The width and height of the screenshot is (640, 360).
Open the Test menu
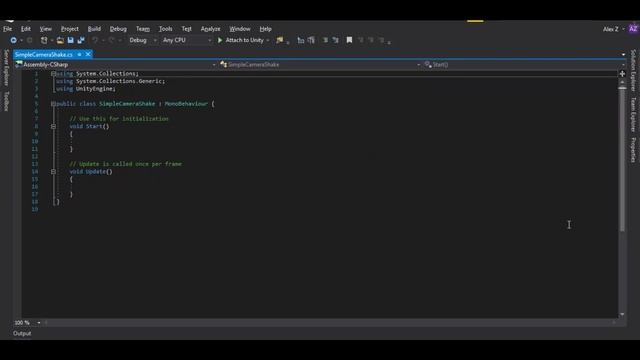(187, 29)
